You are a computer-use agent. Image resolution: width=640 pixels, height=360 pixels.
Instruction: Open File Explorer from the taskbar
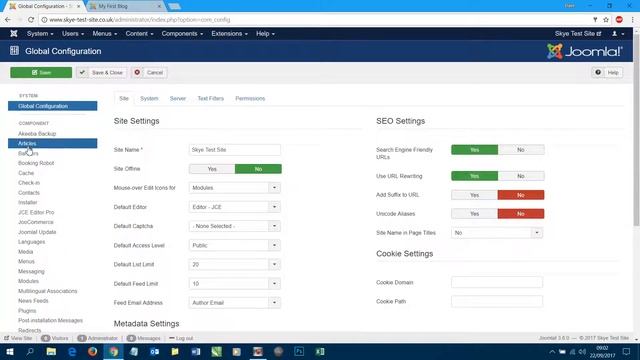(51, 351)
